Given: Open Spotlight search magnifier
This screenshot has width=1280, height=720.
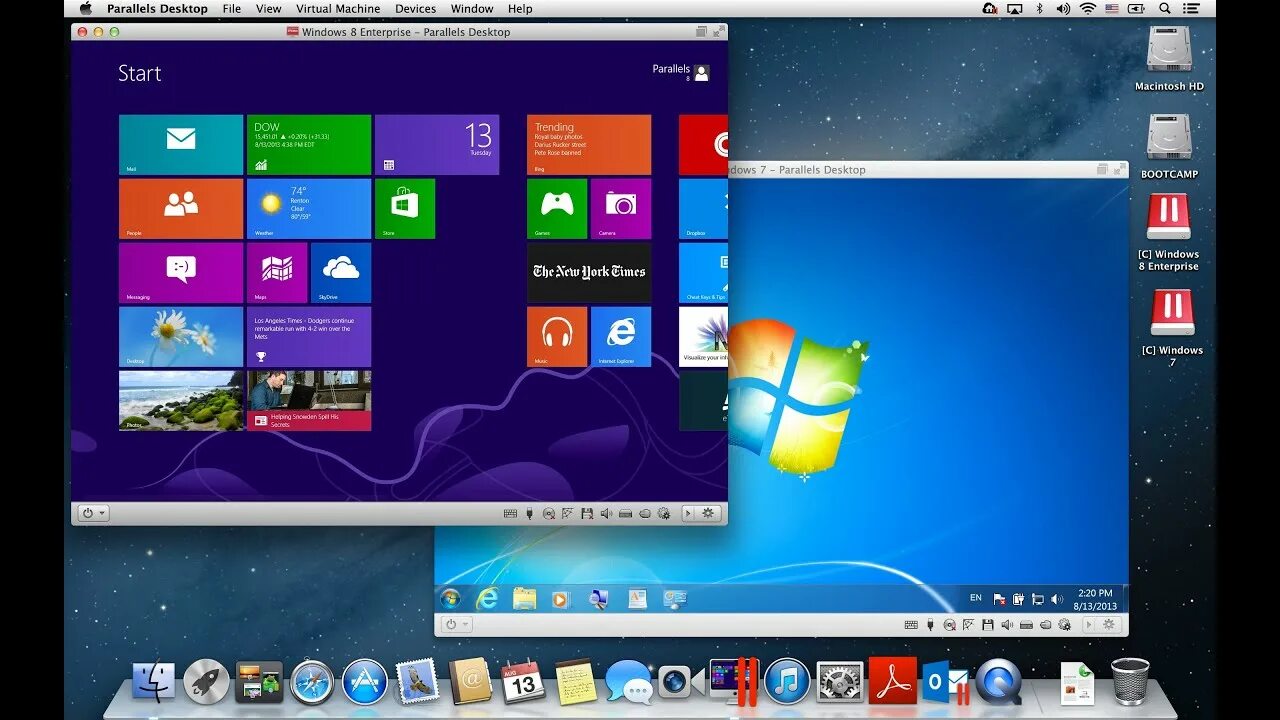Looking at the screenshot, I should pyautogui.click(x=1166, y=8).
